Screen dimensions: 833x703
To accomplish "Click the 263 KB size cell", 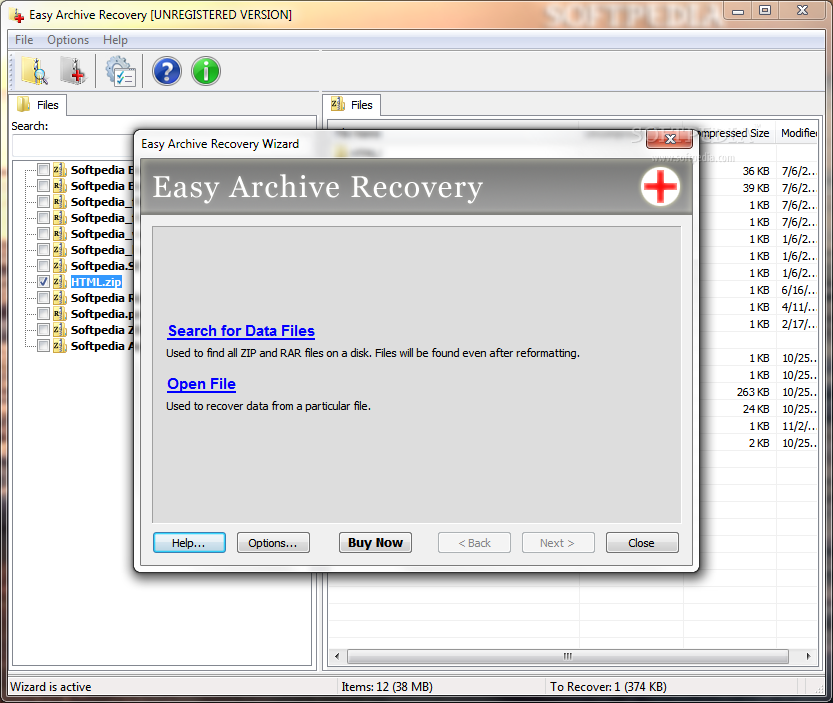I will (x=753, y=392).
